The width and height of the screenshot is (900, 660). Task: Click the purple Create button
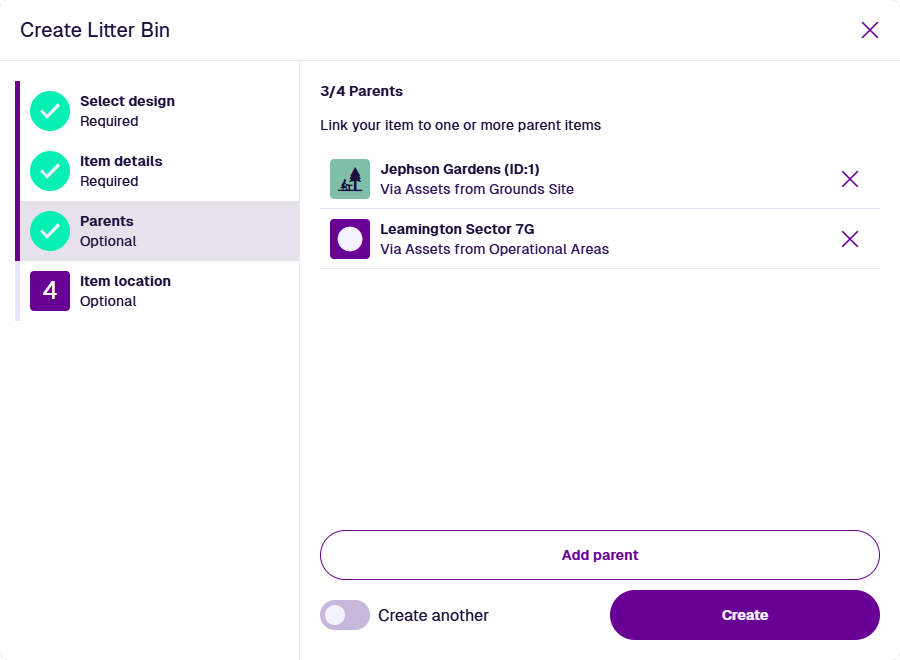click(x=744, y=615)
